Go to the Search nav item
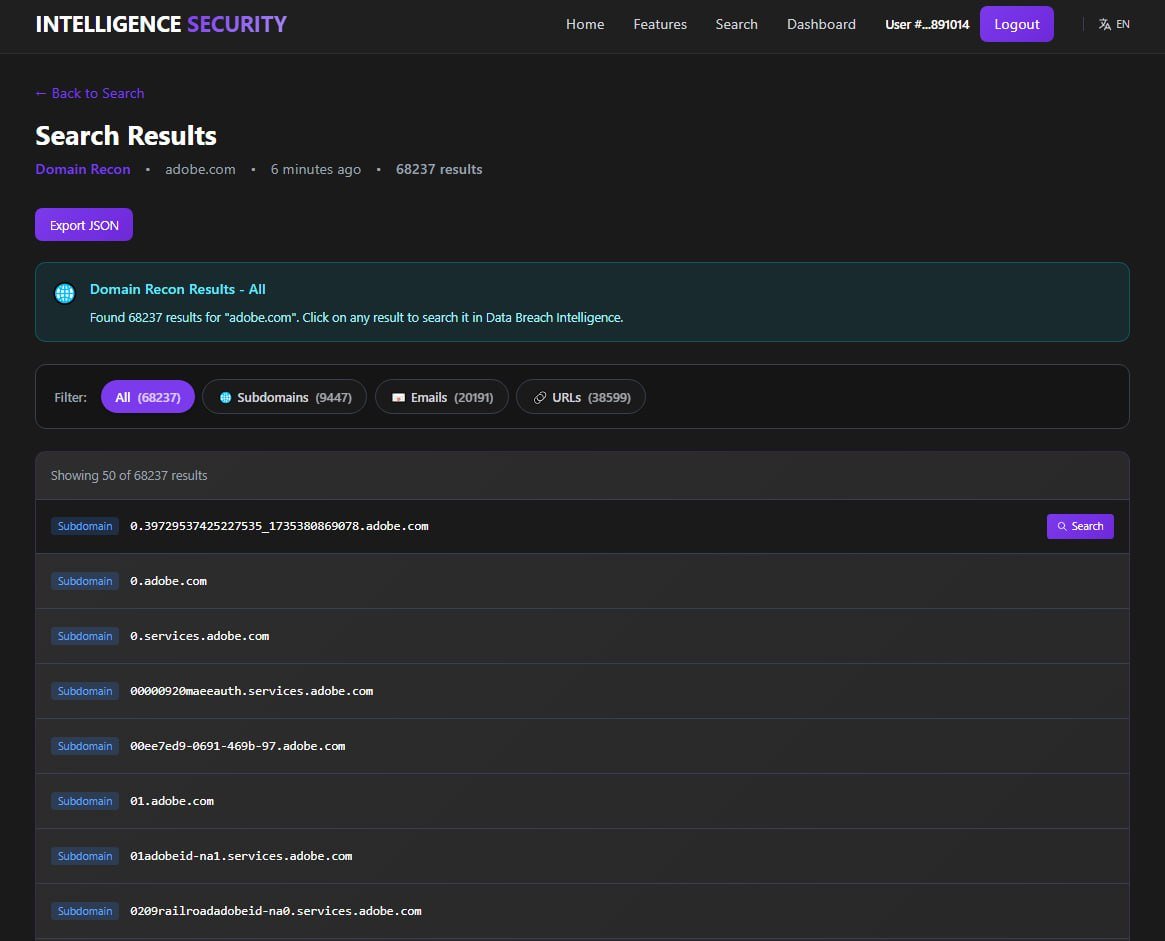 736,25
